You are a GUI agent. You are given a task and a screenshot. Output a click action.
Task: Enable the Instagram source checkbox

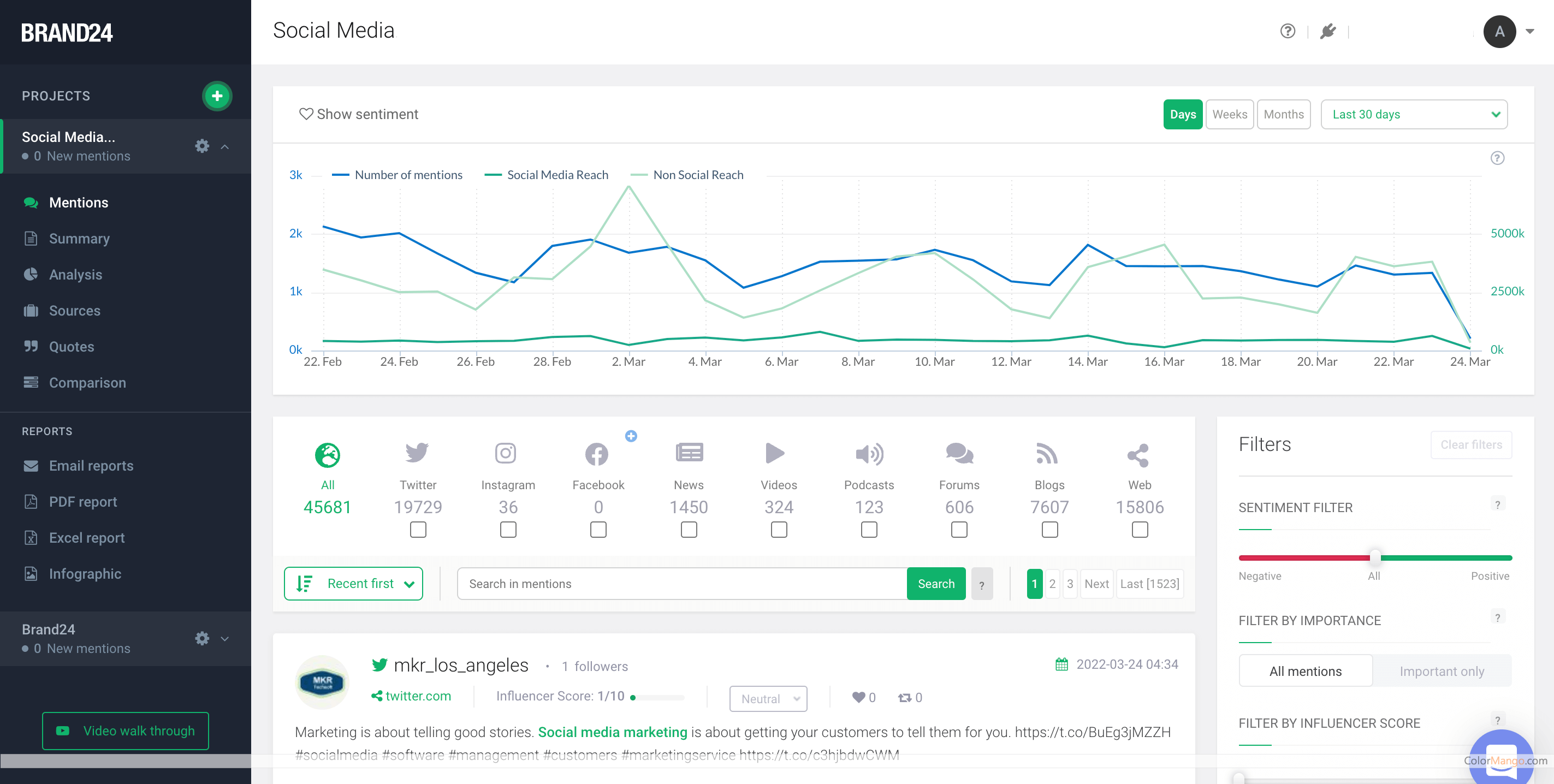click(508, 530)
